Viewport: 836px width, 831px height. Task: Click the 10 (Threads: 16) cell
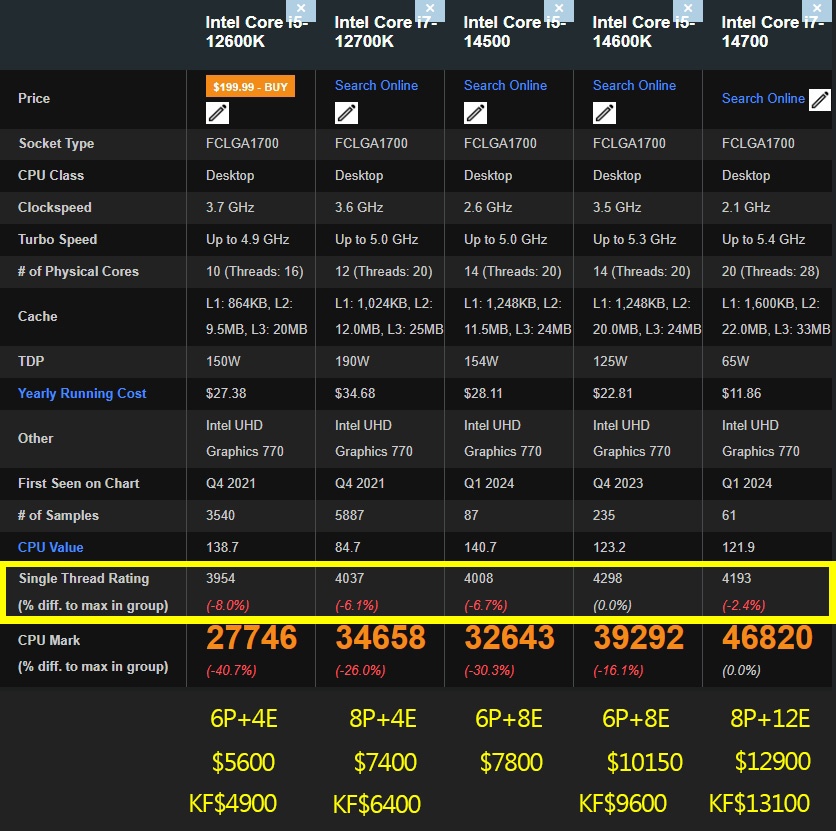255,271
